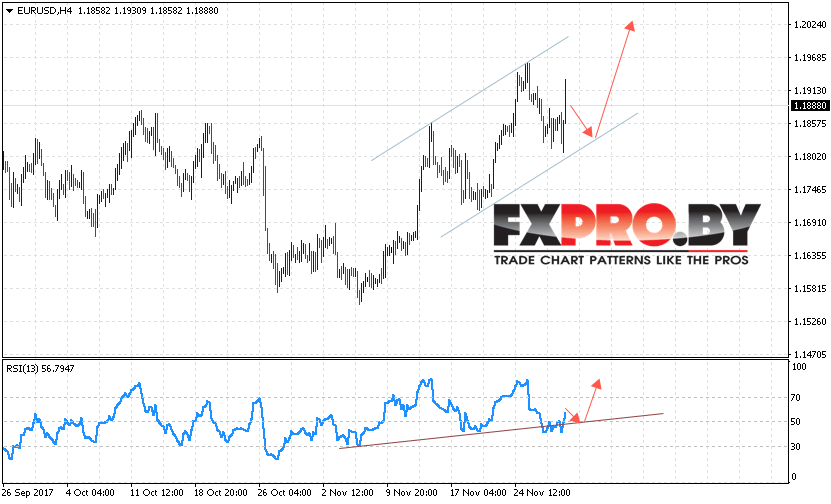This screenshot has width=831, height=504.
Task: Click price axis label 1.20240
Action: [x=810, y=24]
